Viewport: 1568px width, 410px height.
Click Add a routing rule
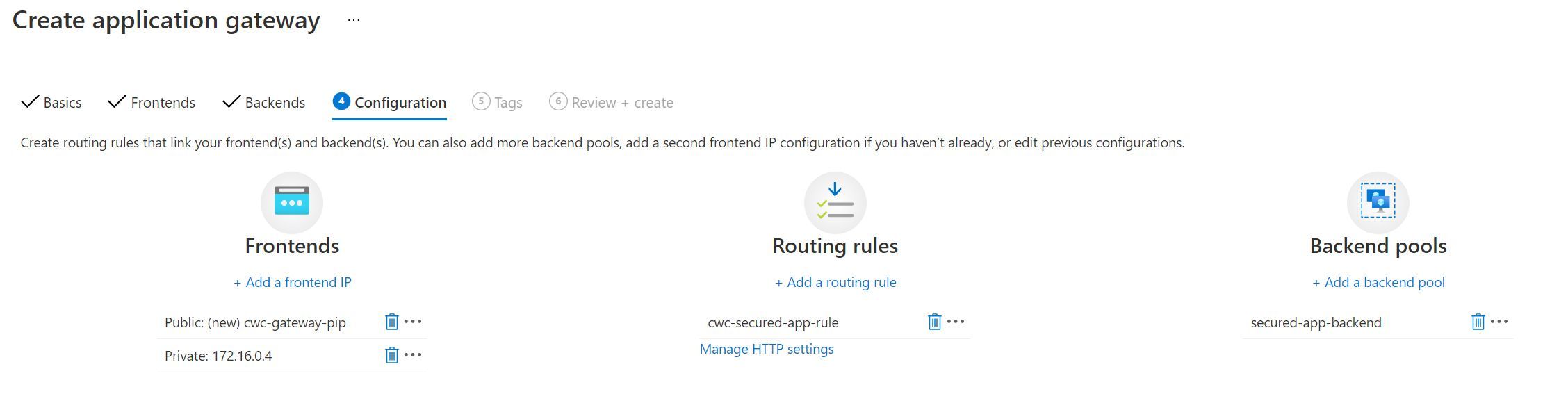(835, 282)
